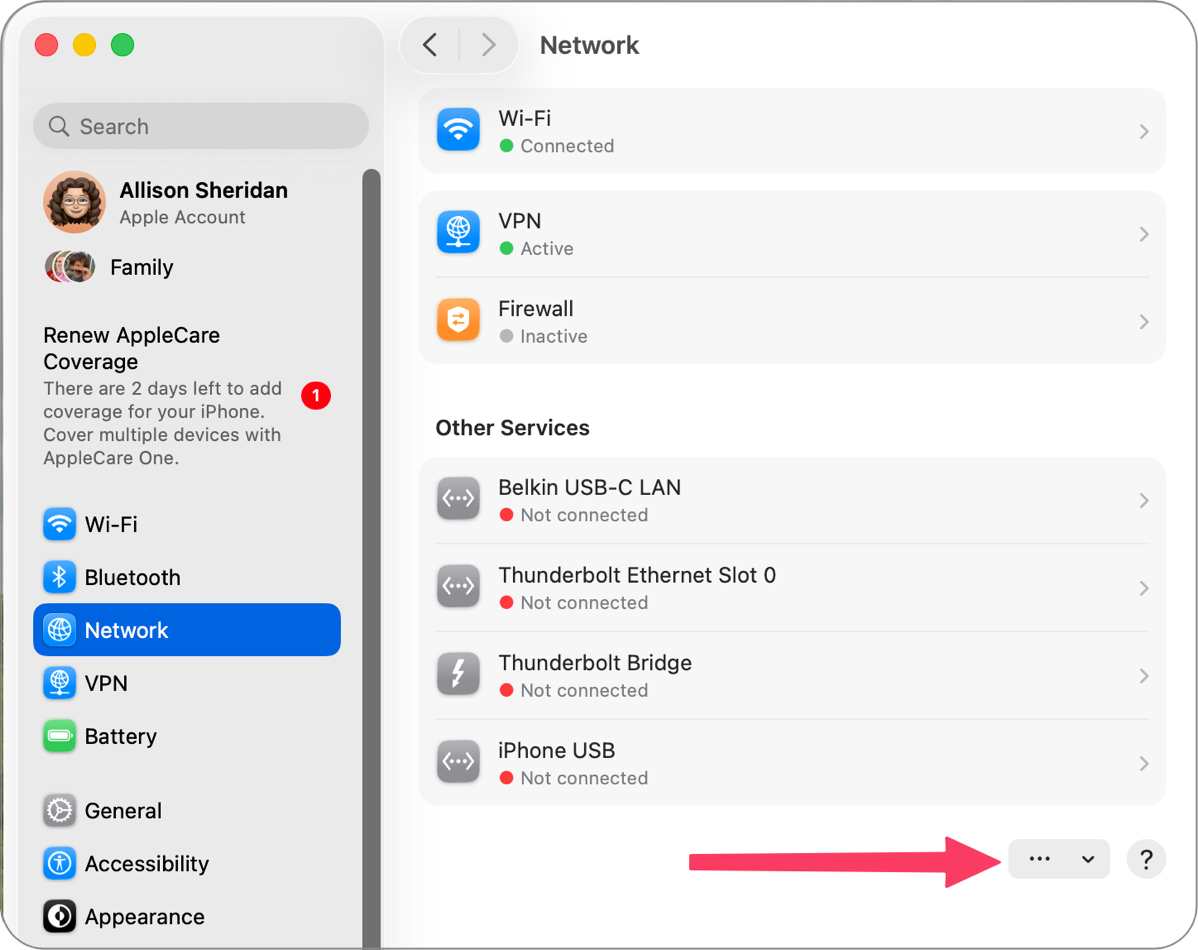Click the orange Firewall shield icon
The height and width of the screenshot is (950, 1198).
[x=459, y=321]
